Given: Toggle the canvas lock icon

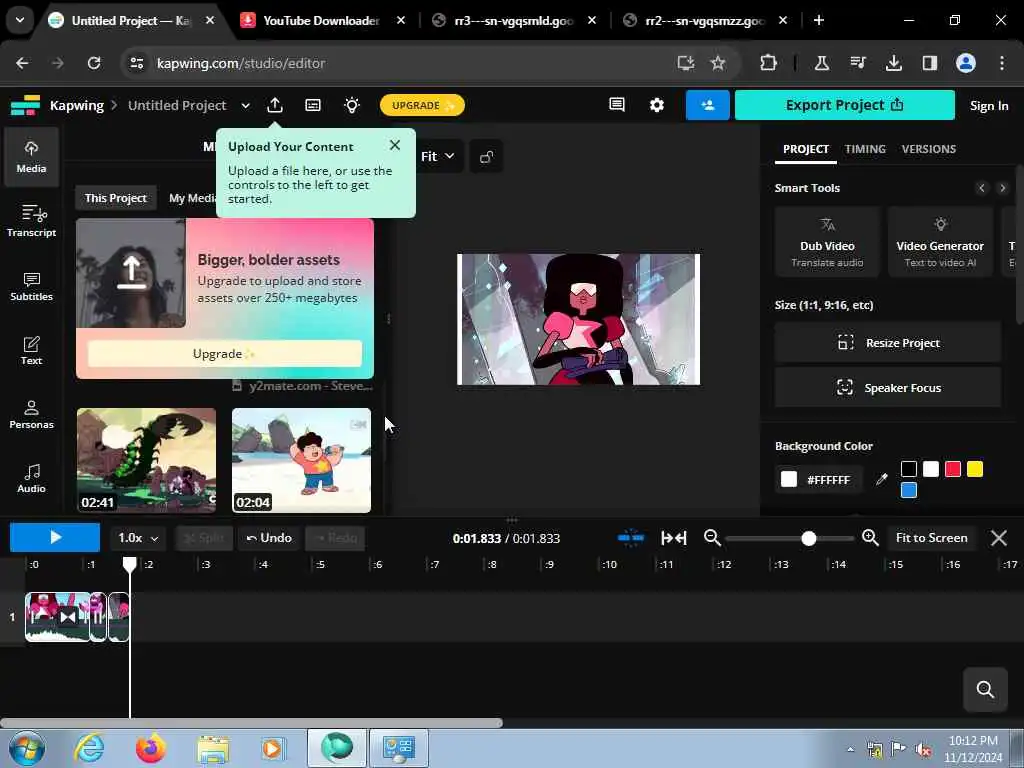Looking at the screenshot, I should click(486, 157).
